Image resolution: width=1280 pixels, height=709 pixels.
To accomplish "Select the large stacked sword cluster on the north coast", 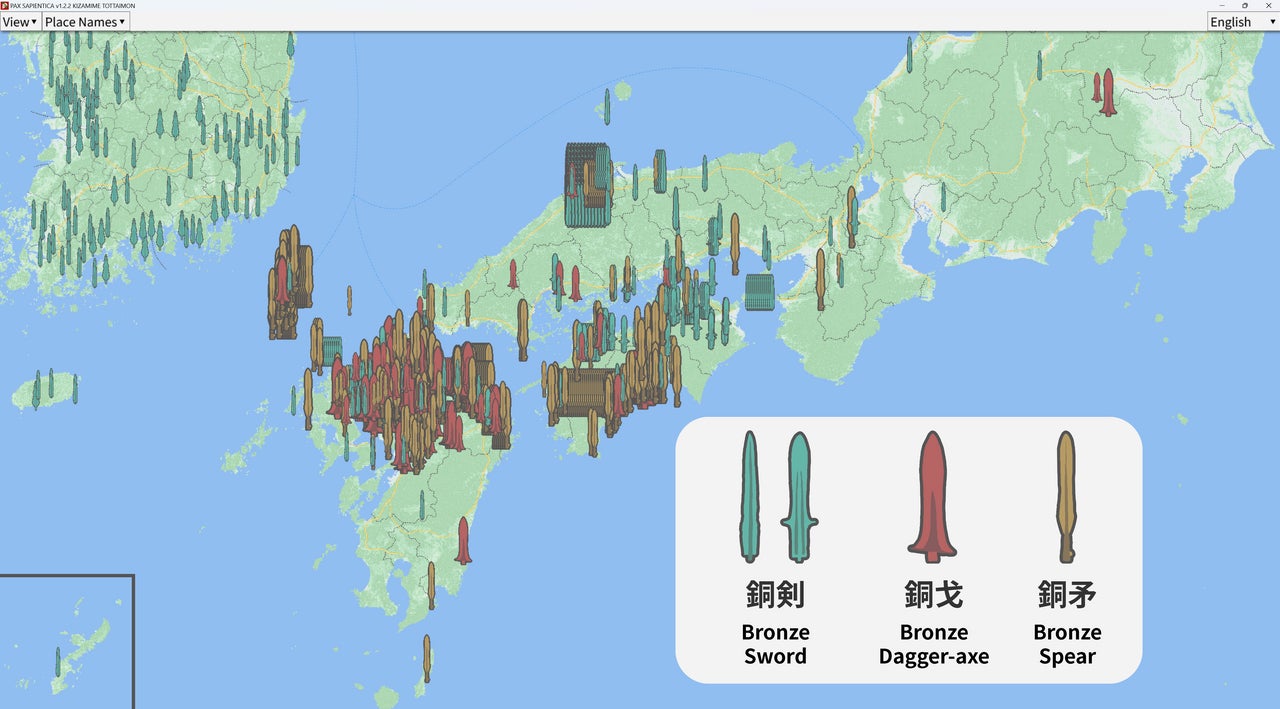I will (x=587, y=185).
